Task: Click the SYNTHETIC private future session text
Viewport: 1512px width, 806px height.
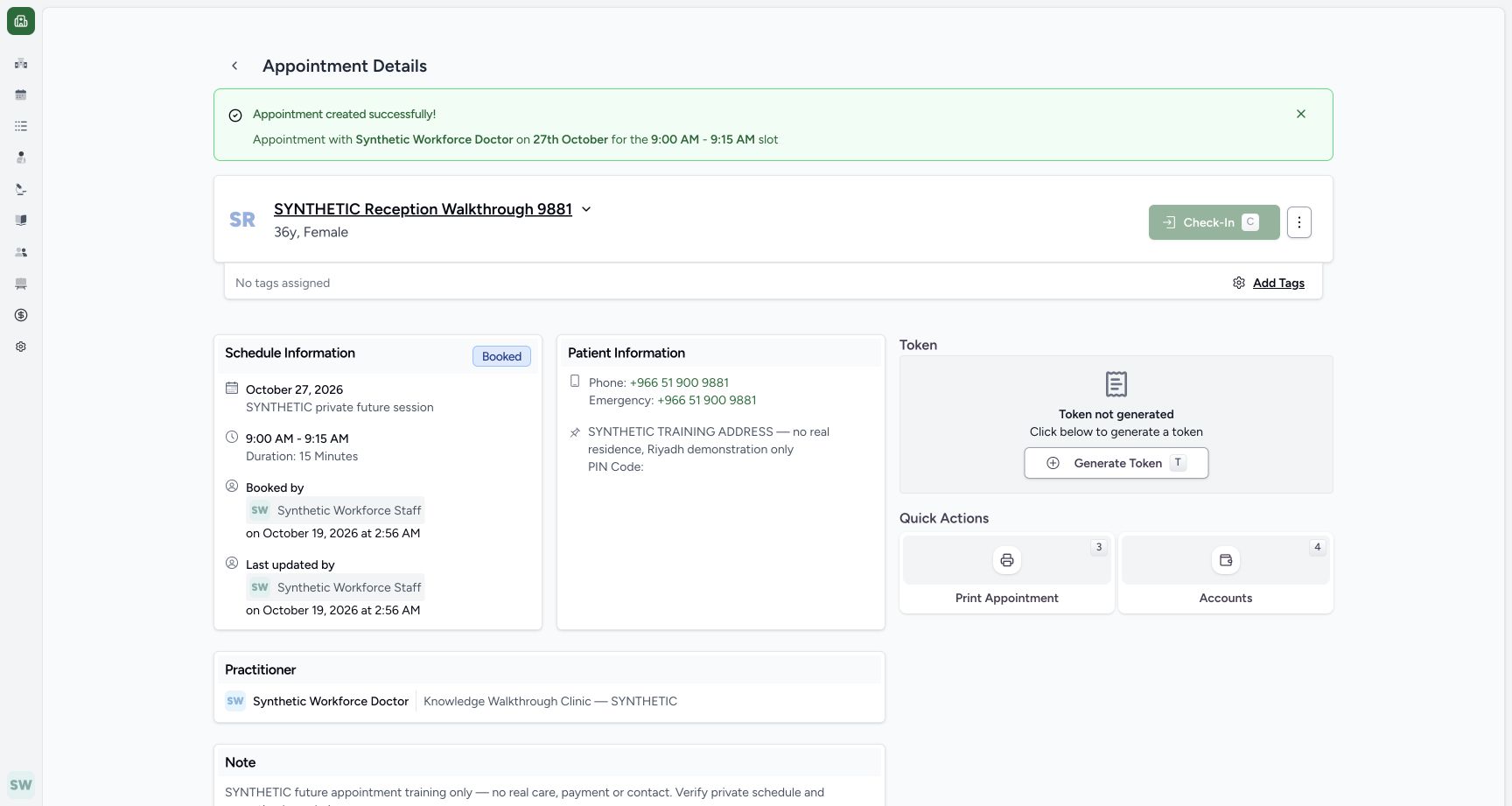Action: point(339,407)
